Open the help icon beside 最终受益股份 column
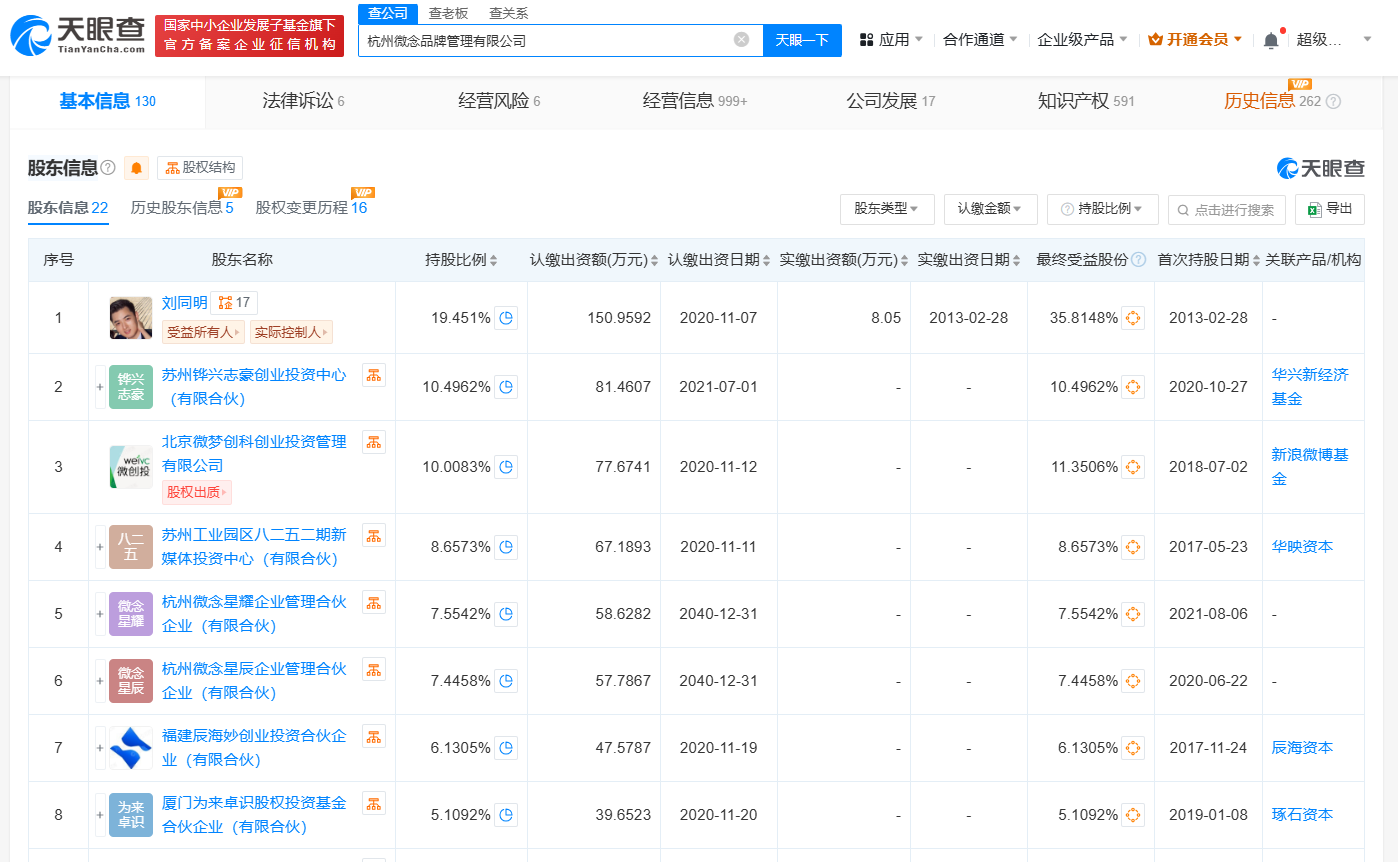1398x862 pixels. (x=1138, y=259)
